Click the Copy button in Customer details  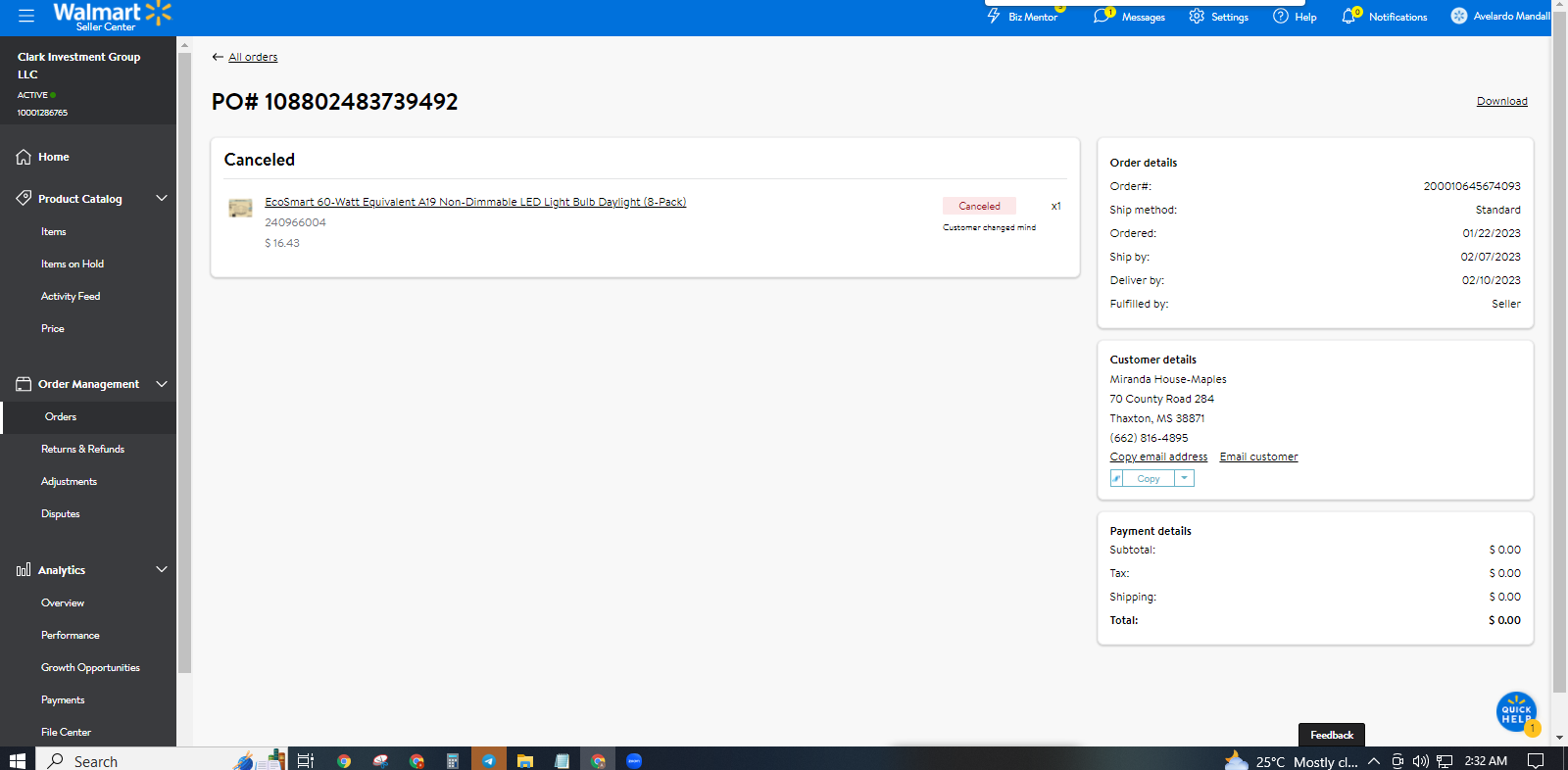point(1149,479)
